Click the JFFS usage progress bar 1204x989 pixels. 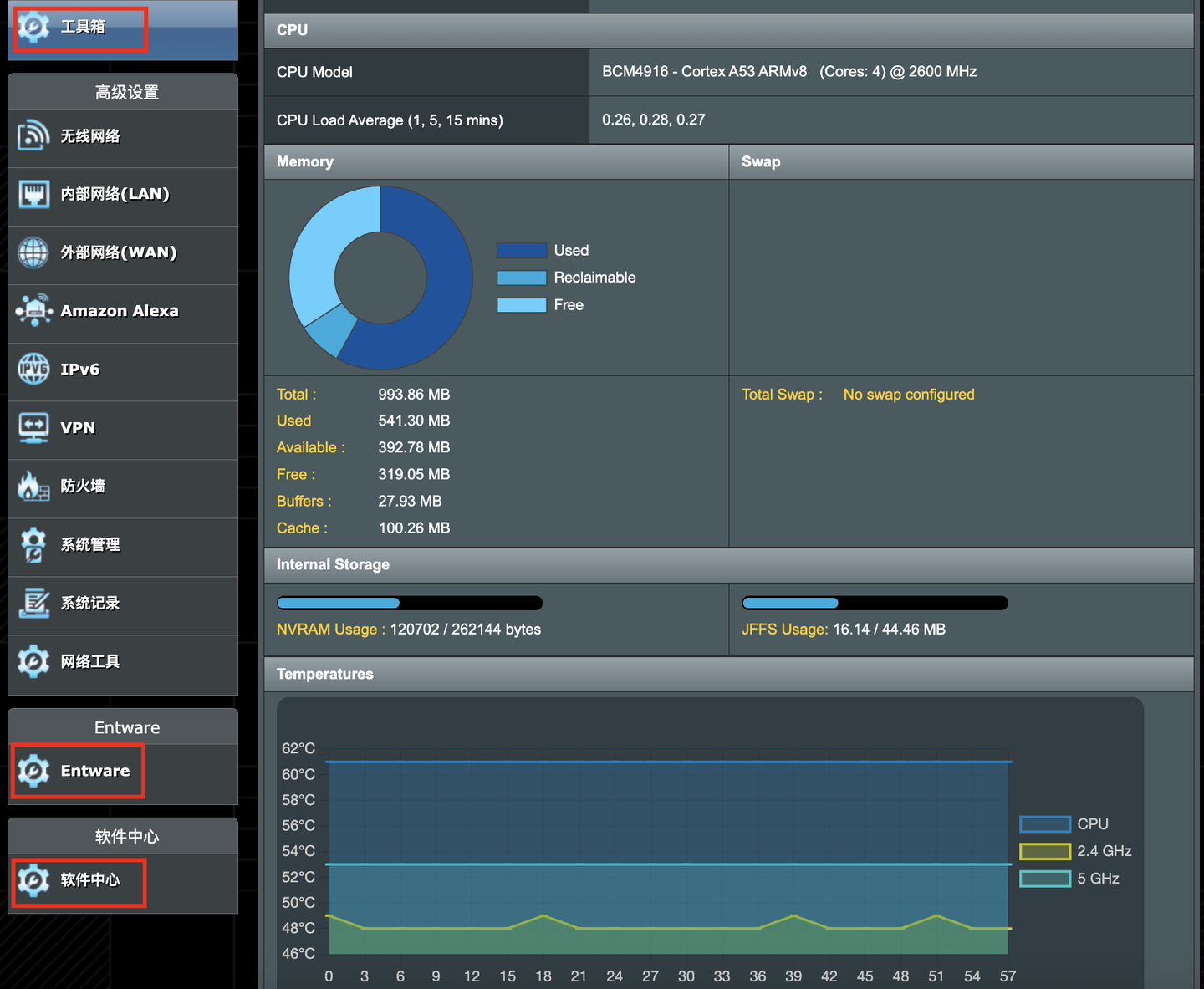click(x=875, y=603)
